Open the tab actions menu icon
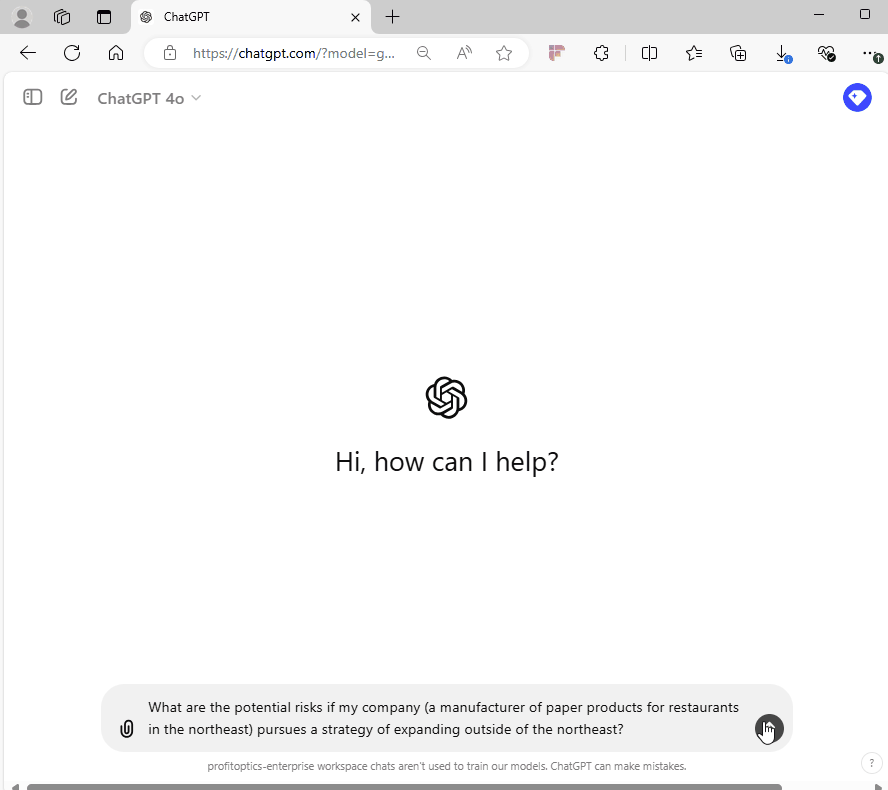This screenshot has height=790, width=888. [x=104, y=17]
